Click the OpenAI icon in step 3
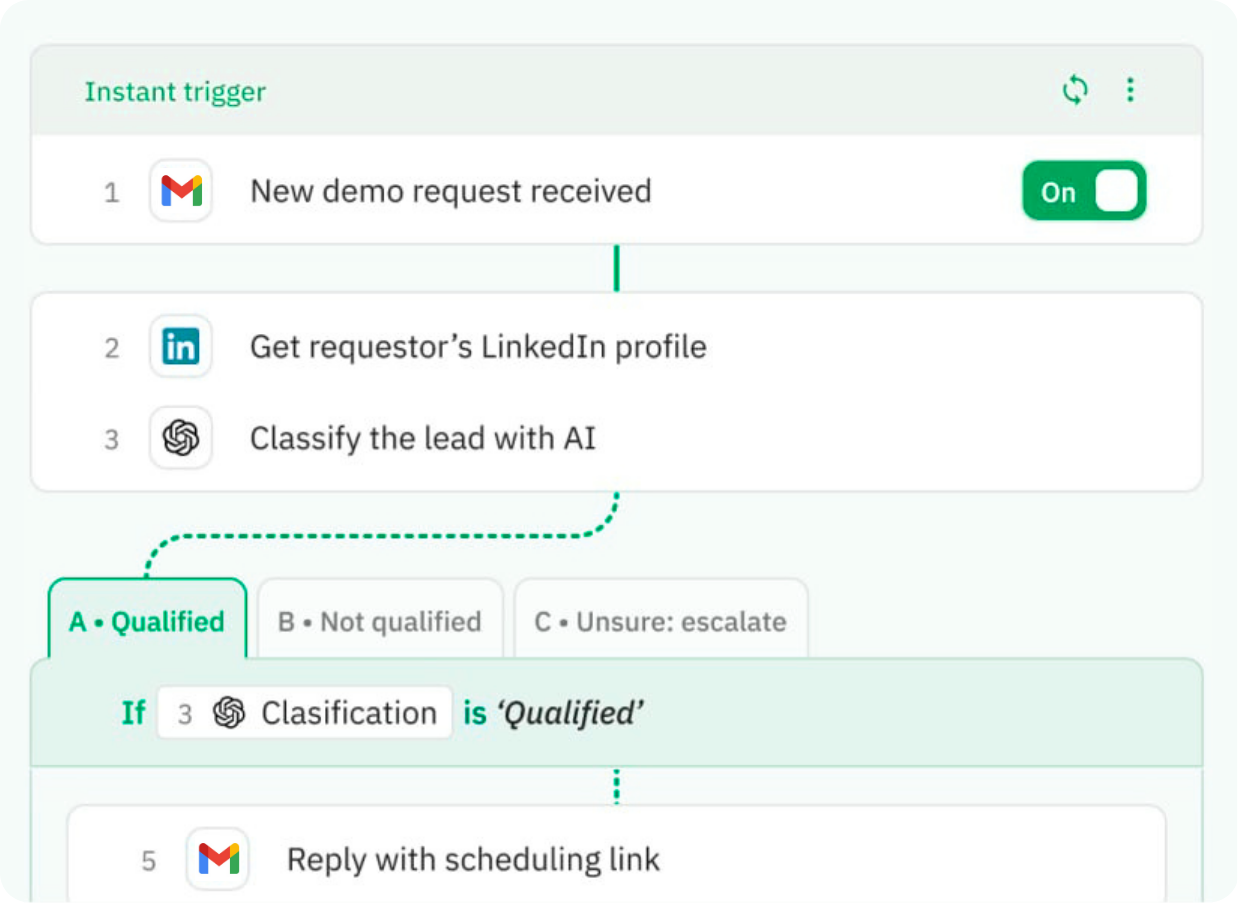 (x=181, y=438)
